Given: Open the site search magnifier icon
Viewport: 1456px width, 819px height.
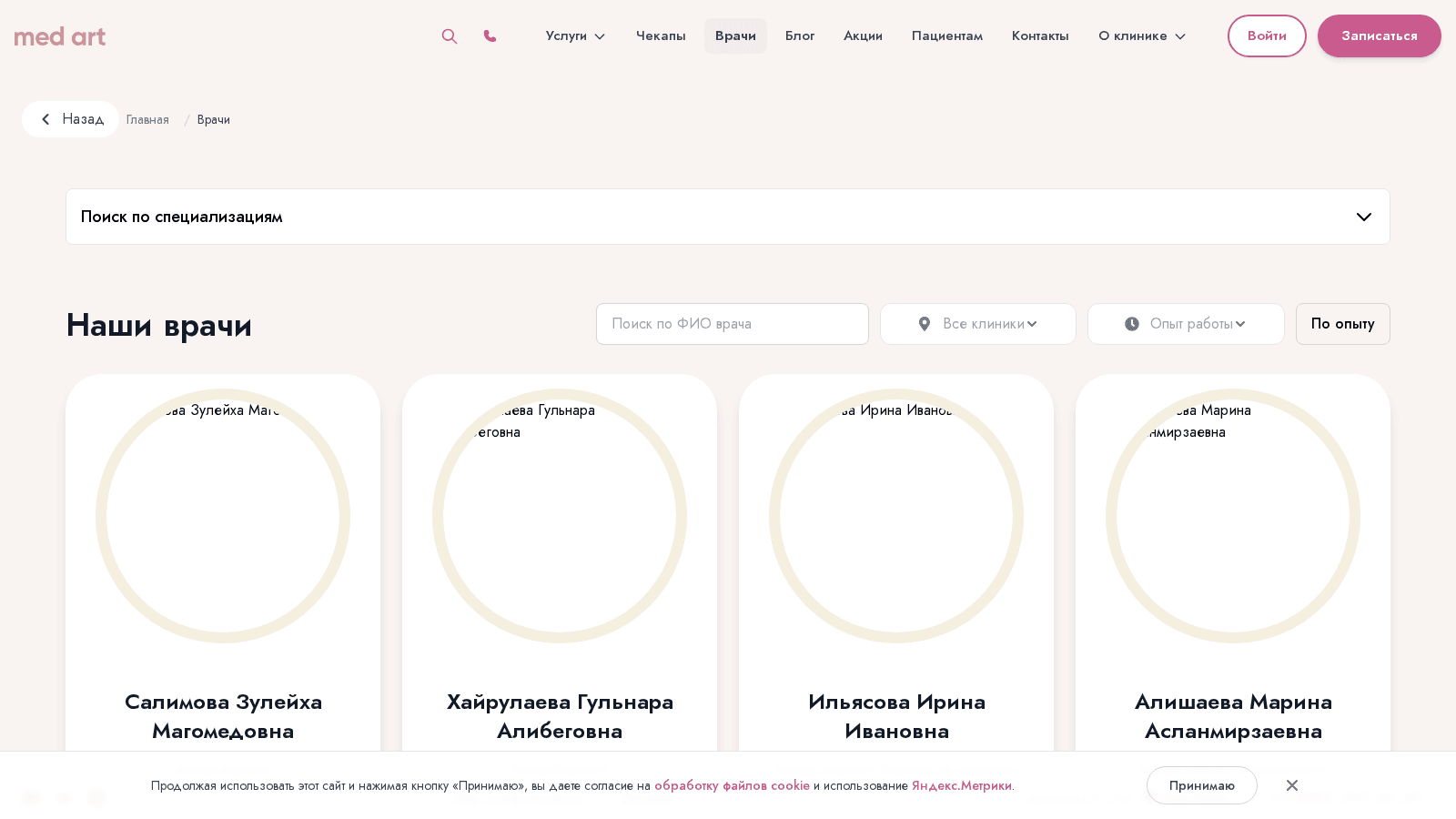Looking at the screenshot, I should coord(450,36).
